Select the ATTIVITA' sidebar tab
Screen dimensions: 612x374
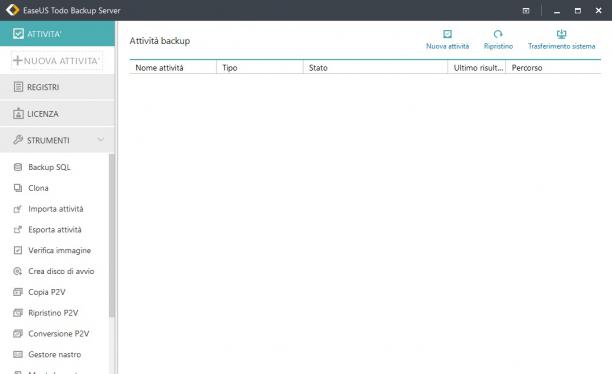[57, 34]
